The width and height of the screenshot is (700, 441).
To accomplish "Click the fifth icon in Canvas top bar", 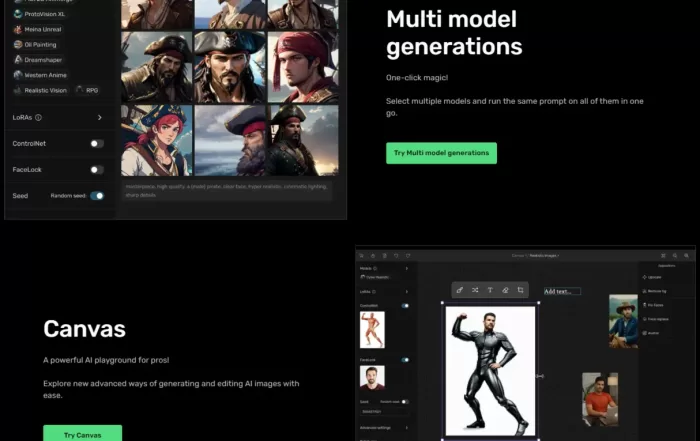I will point(408,256).
